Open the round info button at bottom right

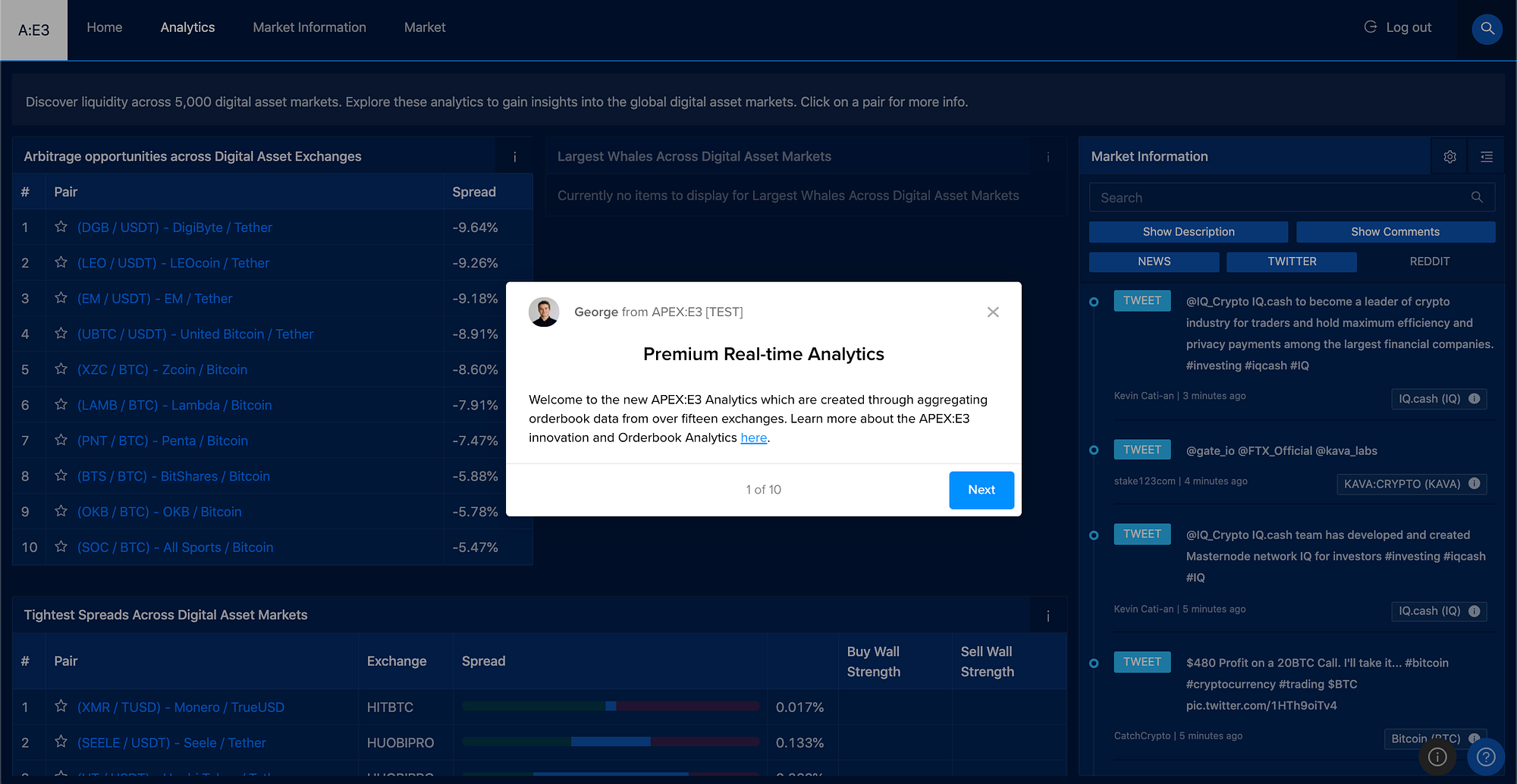pyautogui.click(x=1437, y=757)
